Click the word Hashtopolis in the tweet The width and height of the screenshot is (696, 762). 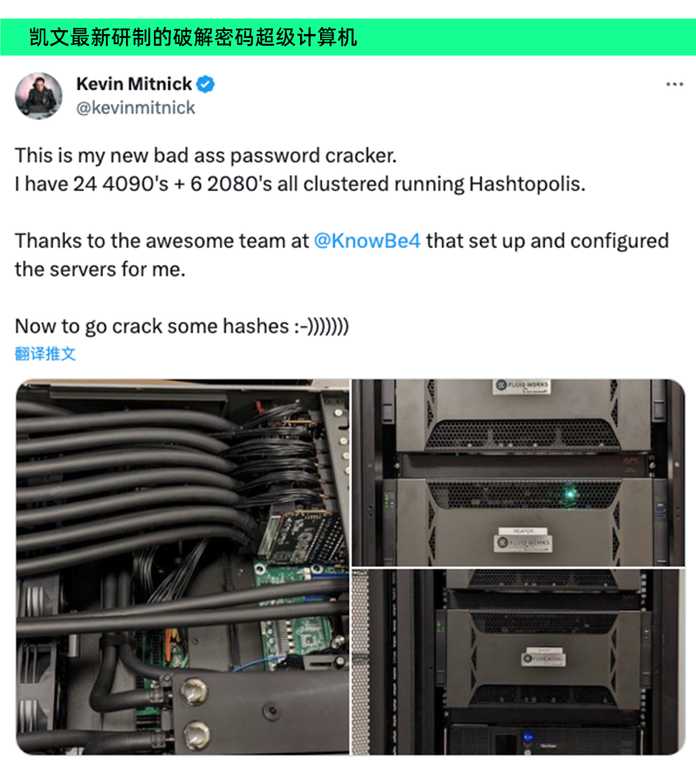click(527, 184)
